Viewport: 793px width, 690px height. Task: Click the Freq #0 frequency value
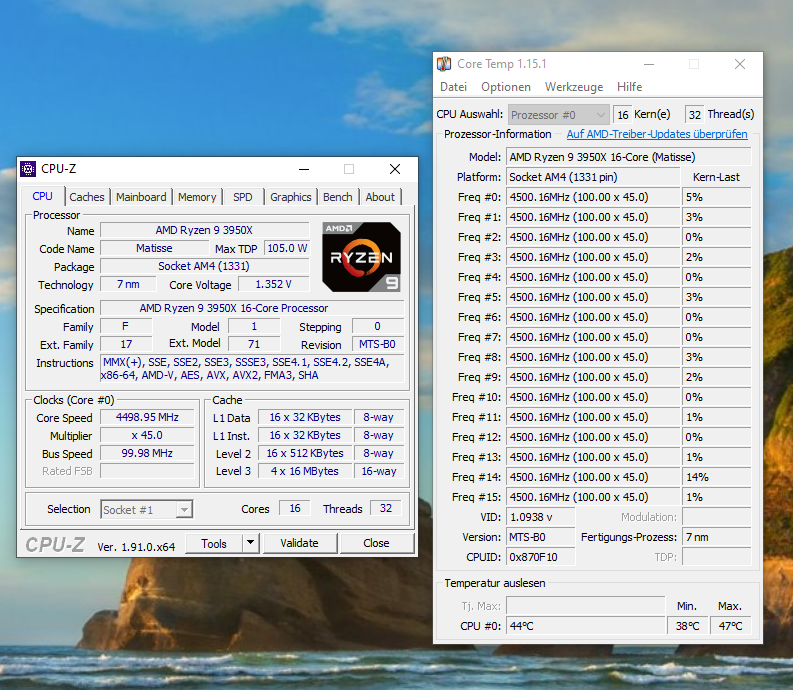click(x=593, y=197)
